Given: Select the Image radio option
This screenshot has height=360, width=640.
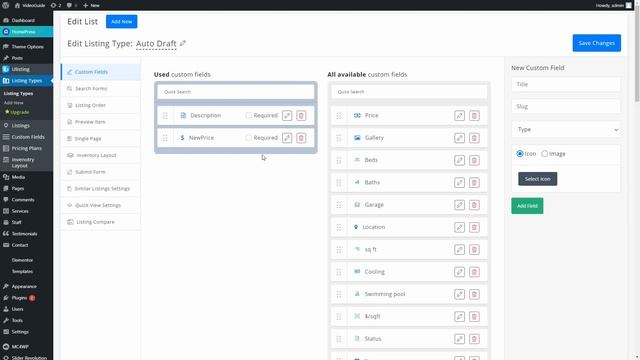Looking at the screenshot, I should (x=544, y=154).
